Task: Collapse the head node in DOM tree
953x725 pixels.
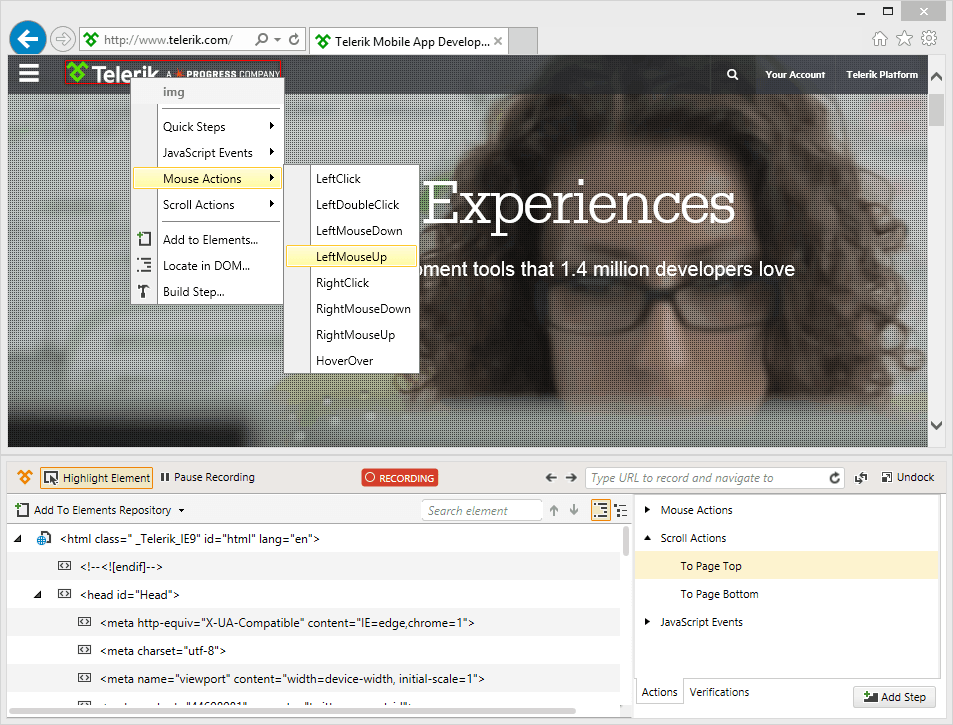Action: (38, 595)
